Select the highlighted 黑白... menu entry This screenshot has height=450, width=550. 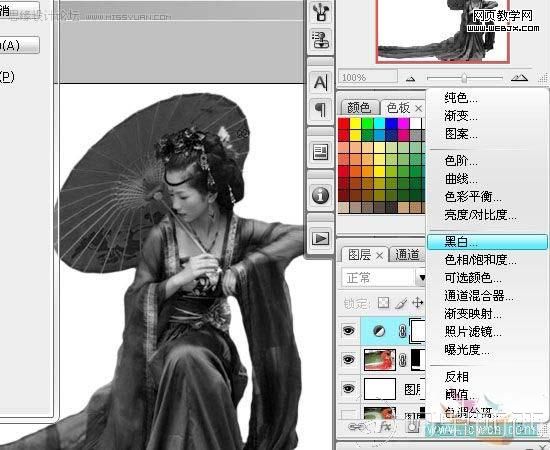(487, 242)
